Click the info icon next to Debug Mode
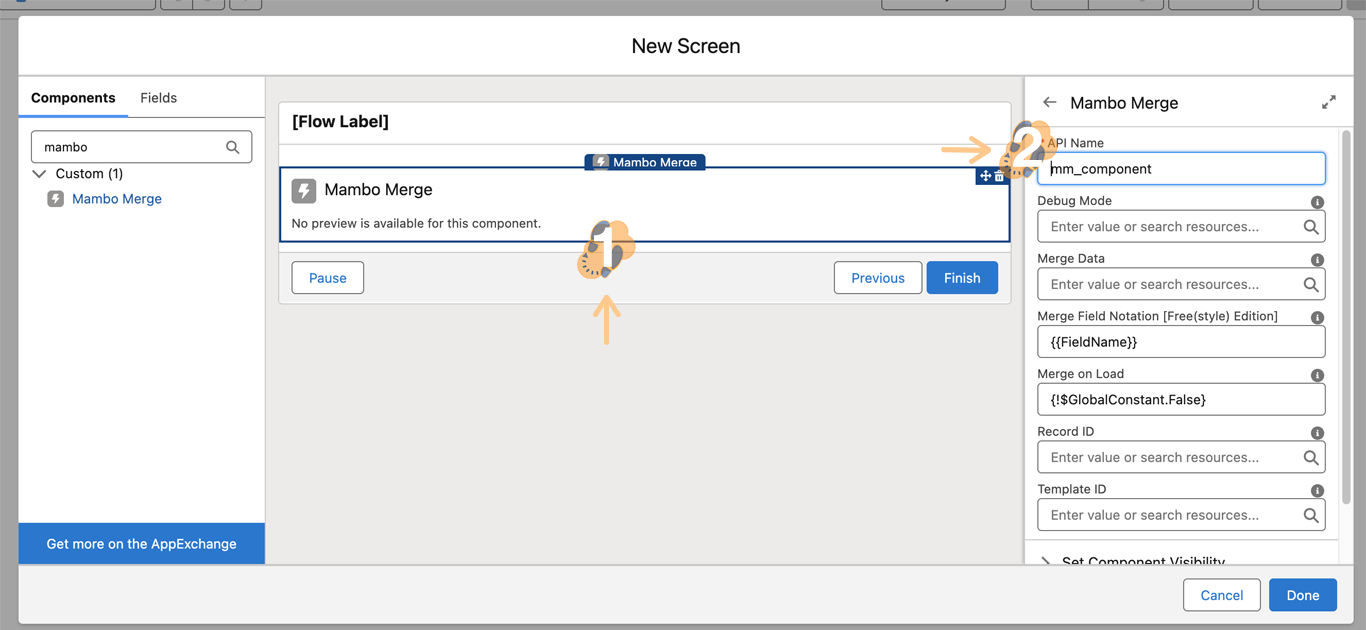The width and height of the screenshot is (1366, 630). tap(1317, 202)
